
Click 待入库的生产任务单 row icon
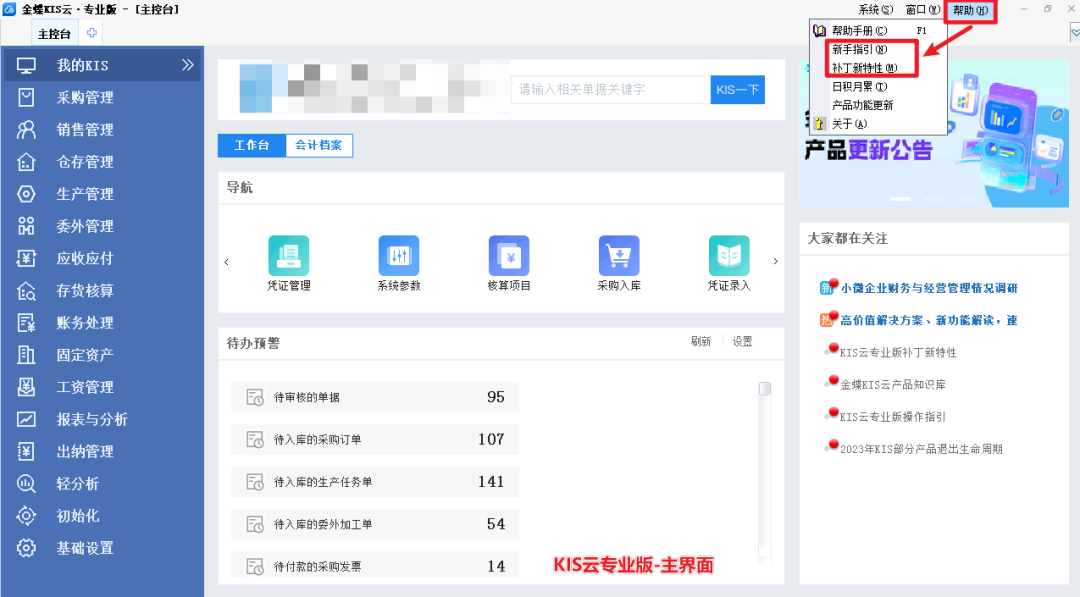point(255,482)
